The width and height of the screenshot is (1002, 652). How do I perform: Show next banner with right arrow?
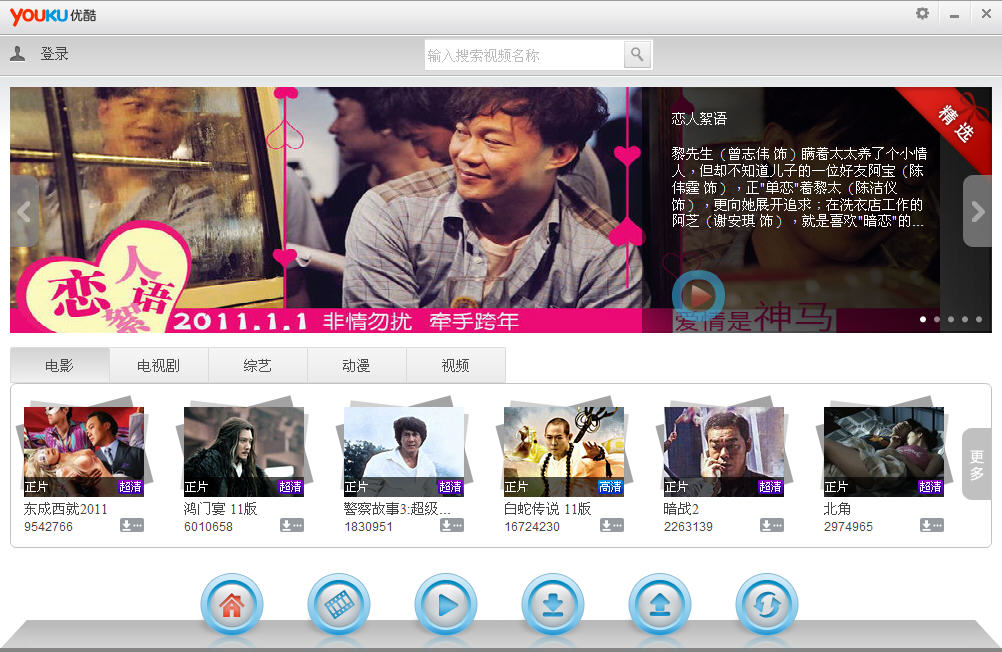click(x=977, y=211)
